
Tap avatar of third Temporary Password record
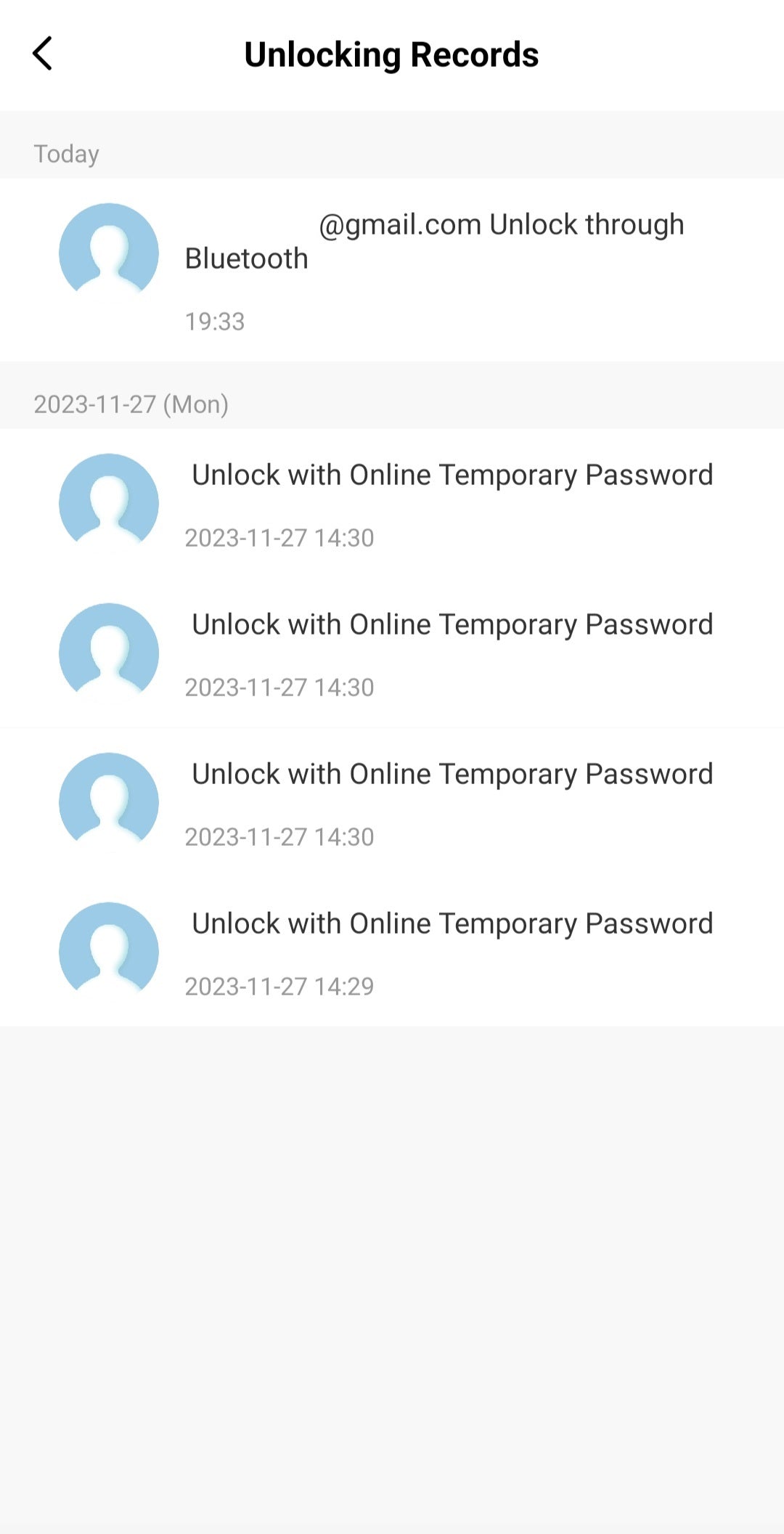[x=109, y=801]
